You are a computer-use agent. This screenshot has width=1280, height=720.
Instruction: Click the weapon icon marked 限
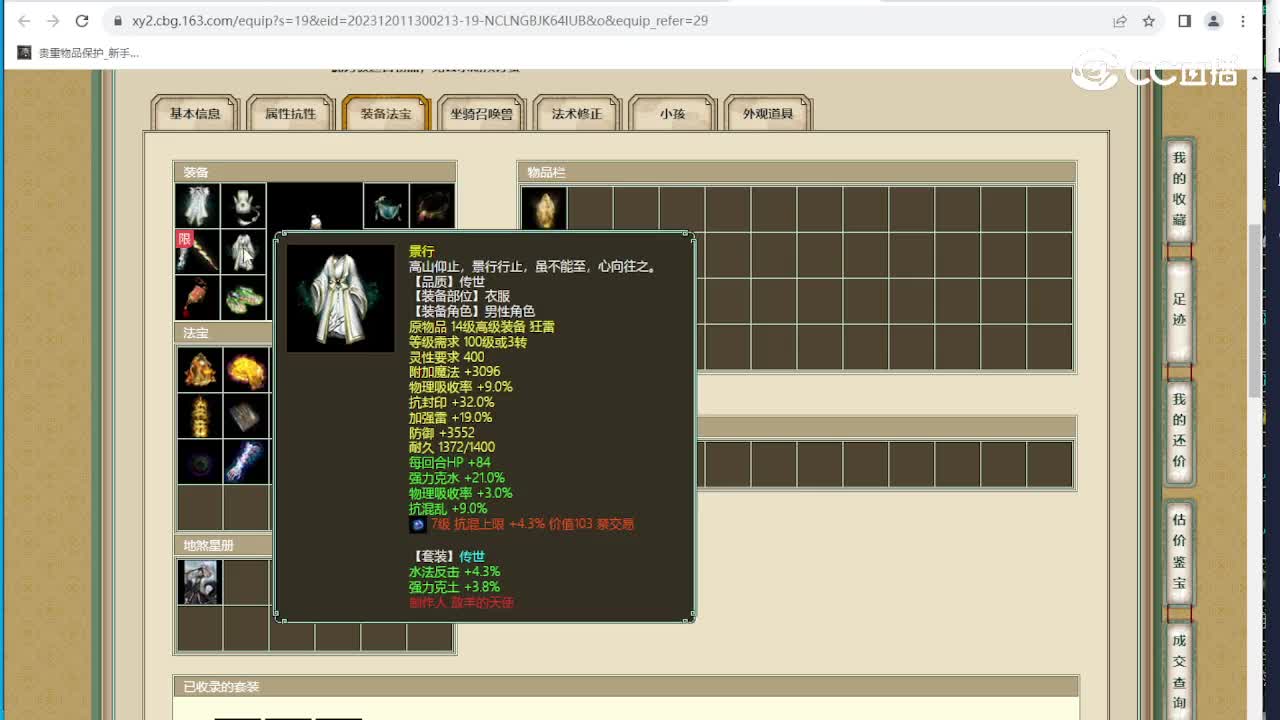197,252
